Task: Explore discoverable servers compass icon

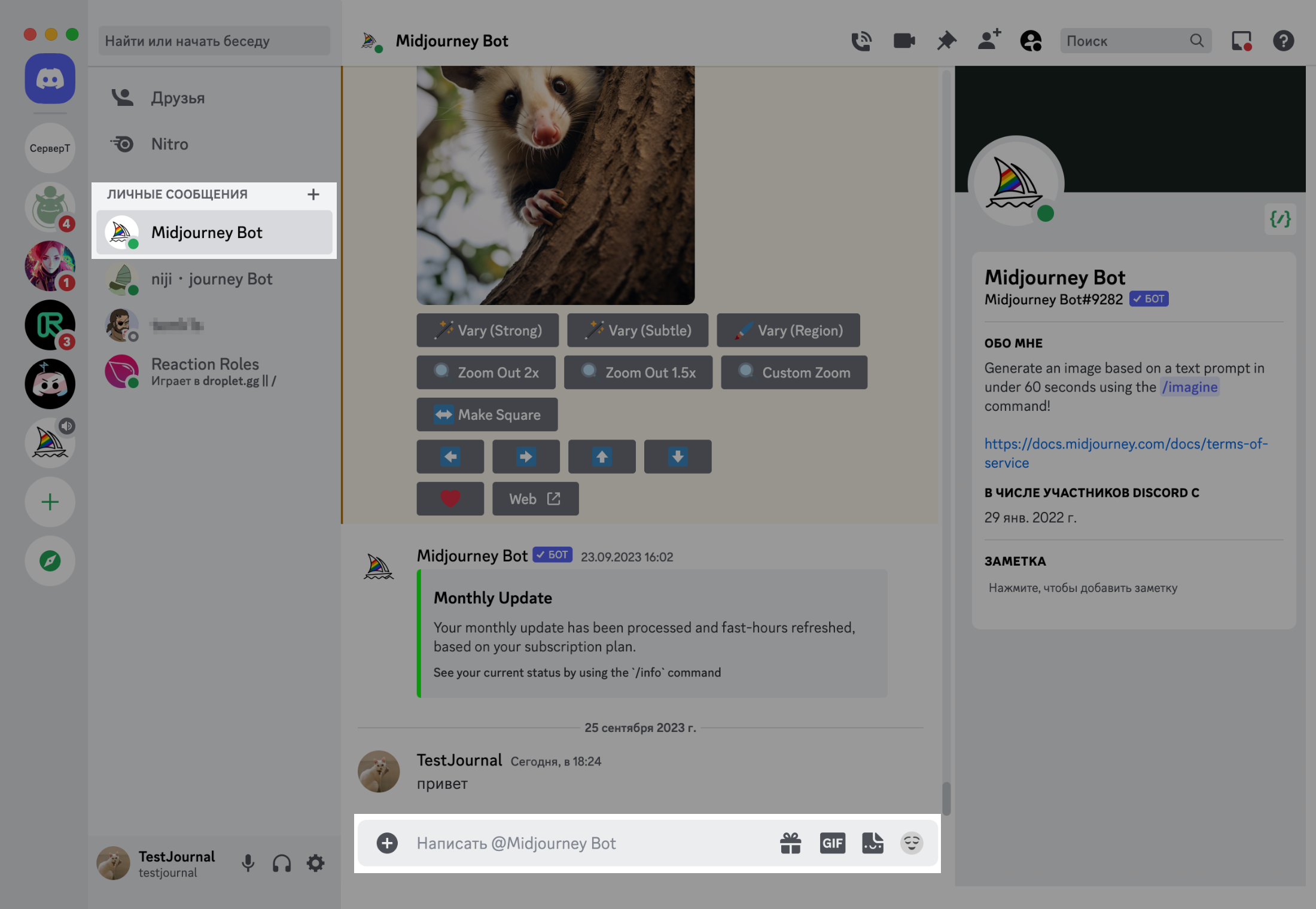Action: pyautogui.click(x=50, y=560)
